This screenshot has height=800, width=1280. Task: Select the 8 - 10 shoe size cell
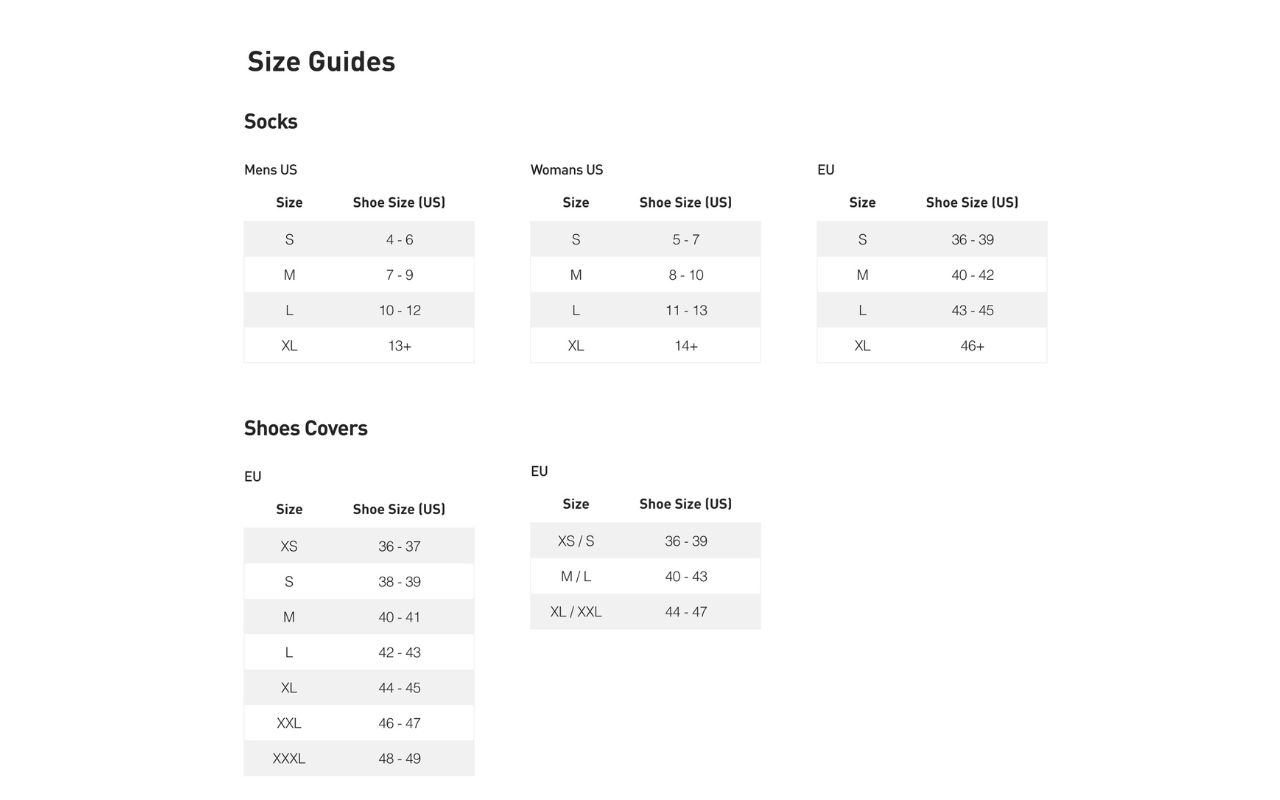(686, 275)
